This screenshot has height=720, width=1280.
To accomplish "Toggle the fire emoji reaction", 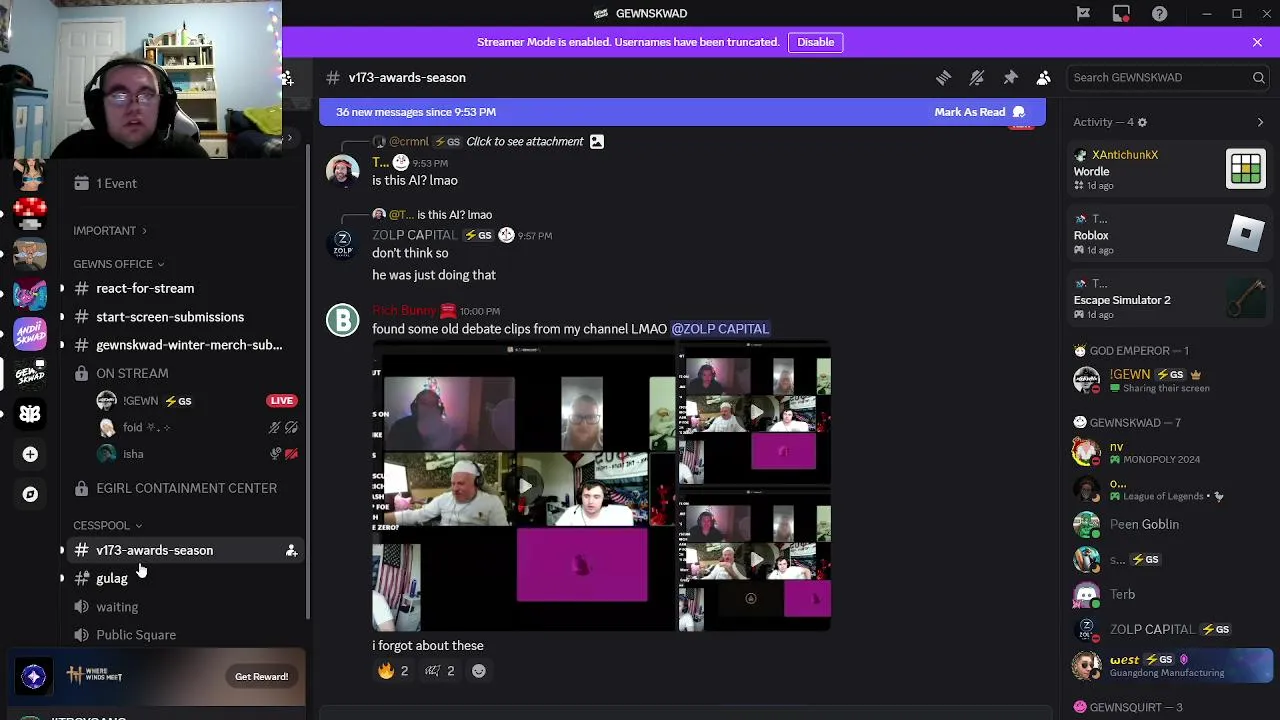I will (393, 671).
